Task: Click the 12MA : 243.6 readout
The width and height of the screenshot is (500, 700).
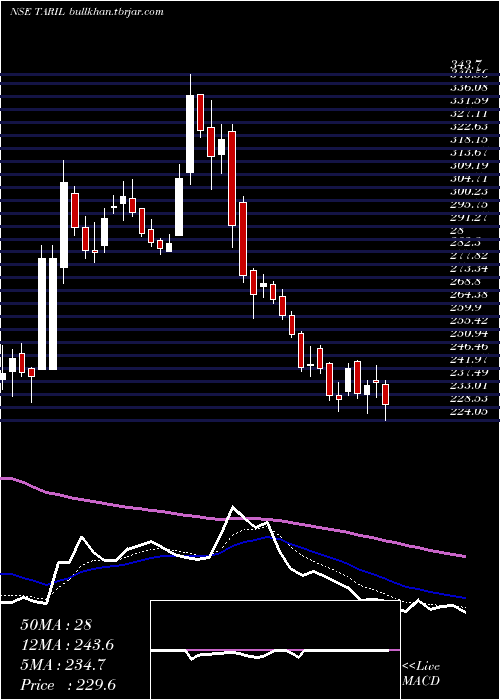Action: (x=67, y=645)
